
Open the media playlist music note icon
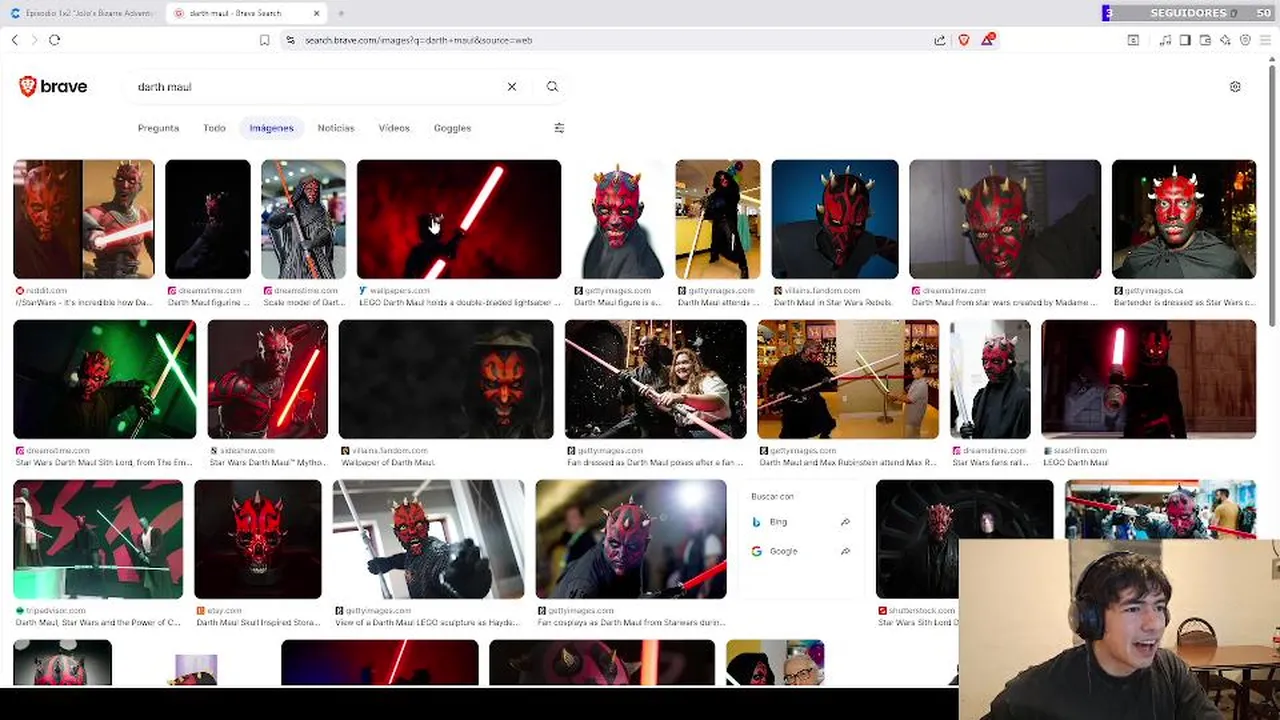coord(1165,40)
